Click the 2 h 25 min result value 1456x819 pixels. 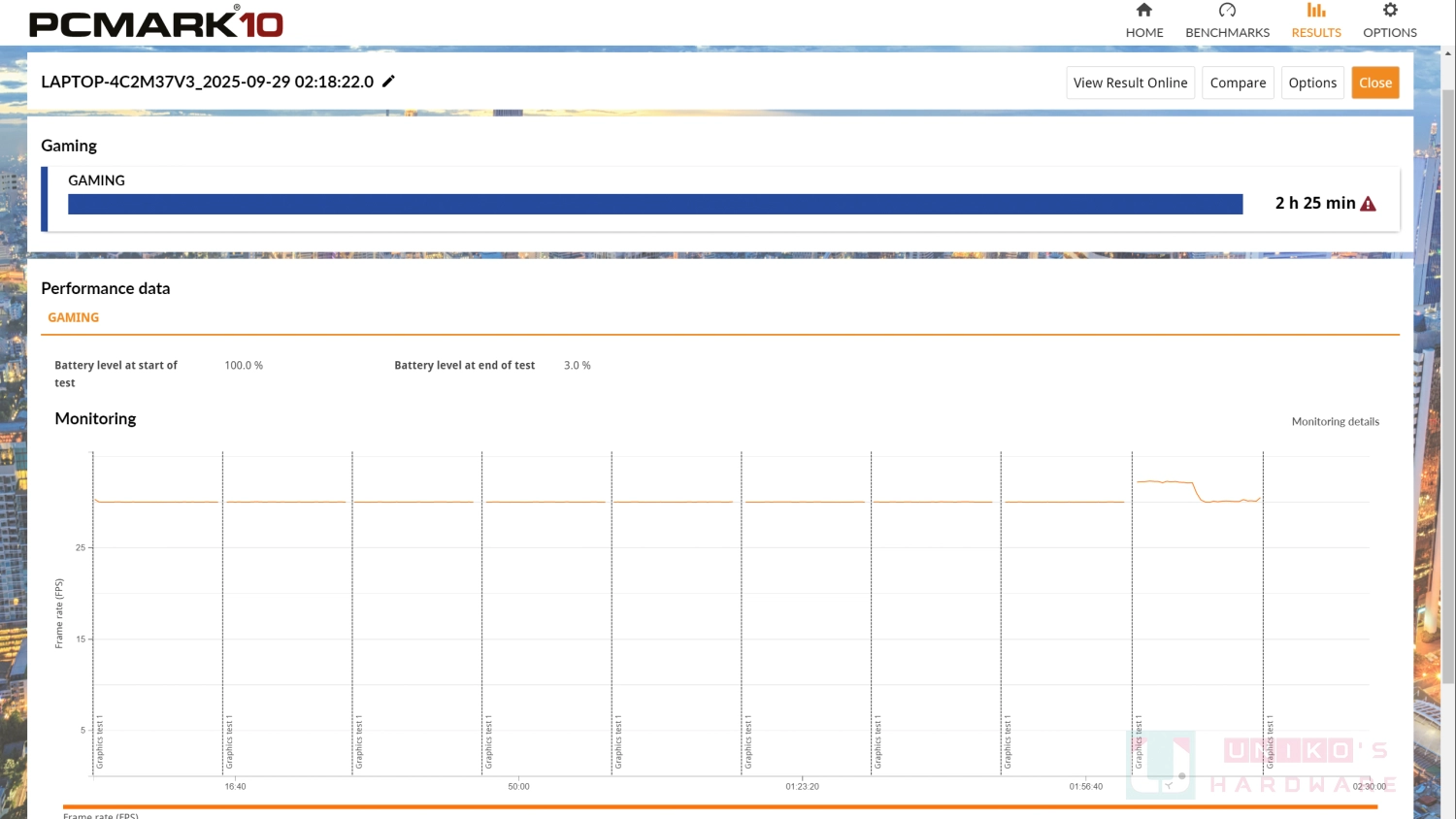pyautogui.click(x=1314, y=203)
